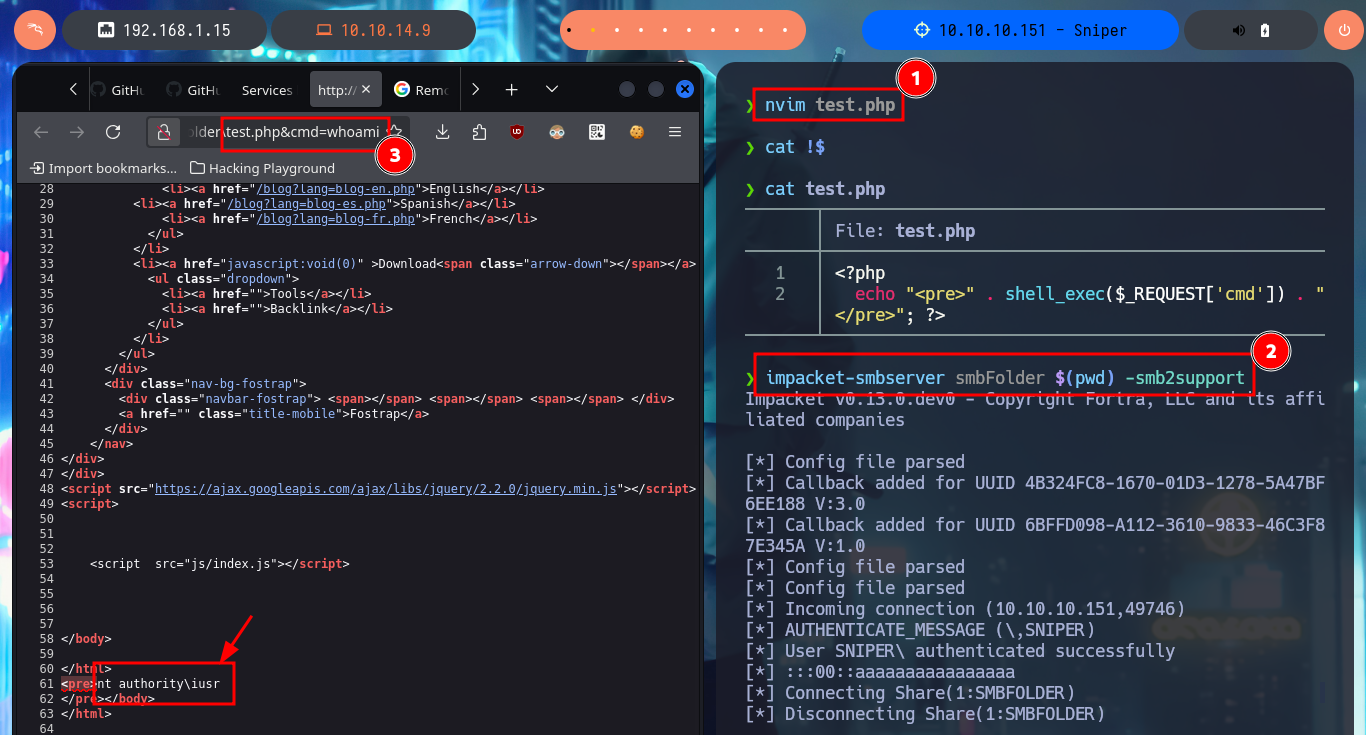Click the /blog?lang=blog-en.php source link
Screen dimensions: 1366x735
(336, 188)
